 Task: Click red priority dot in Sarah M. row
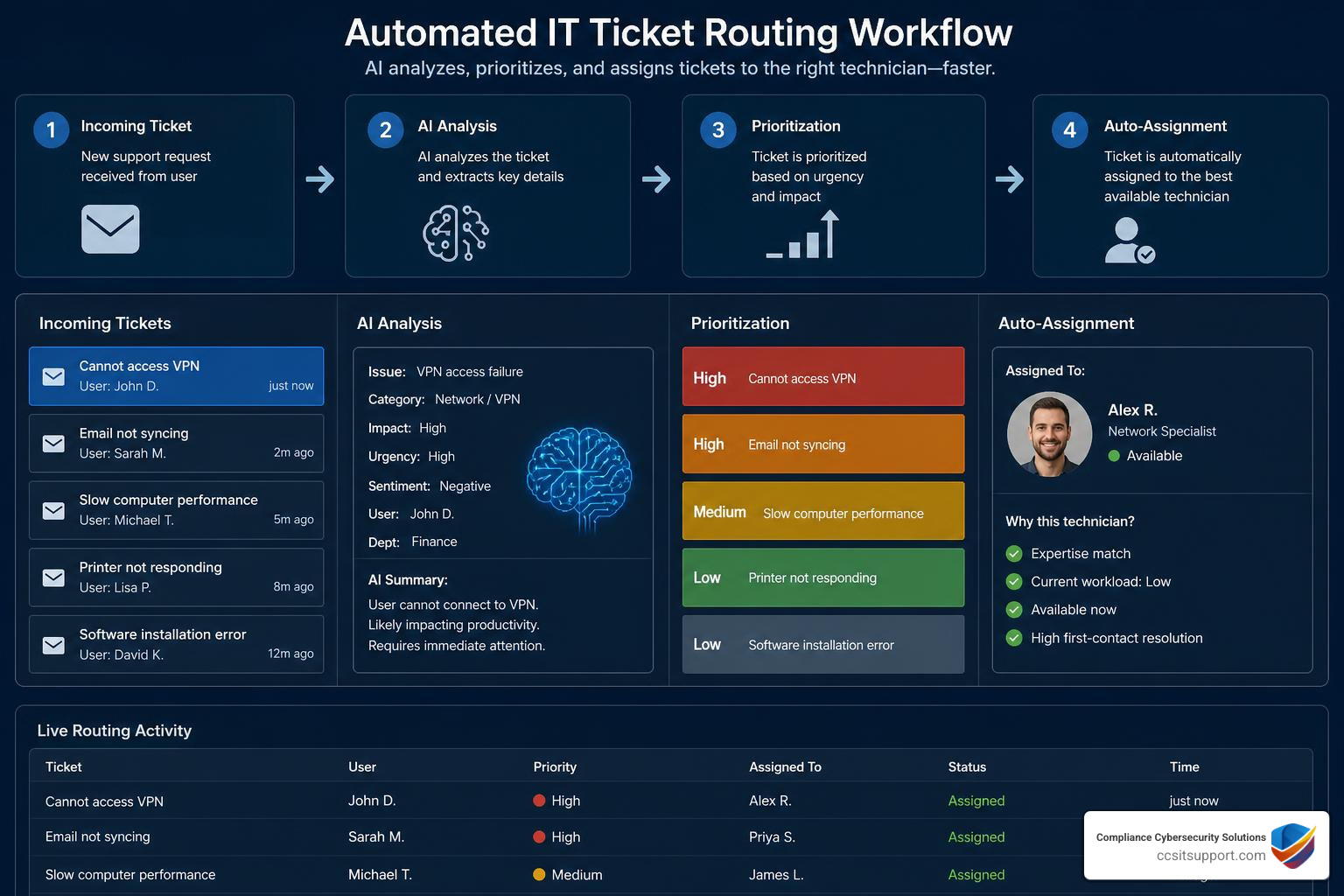(x=539, y=837)
